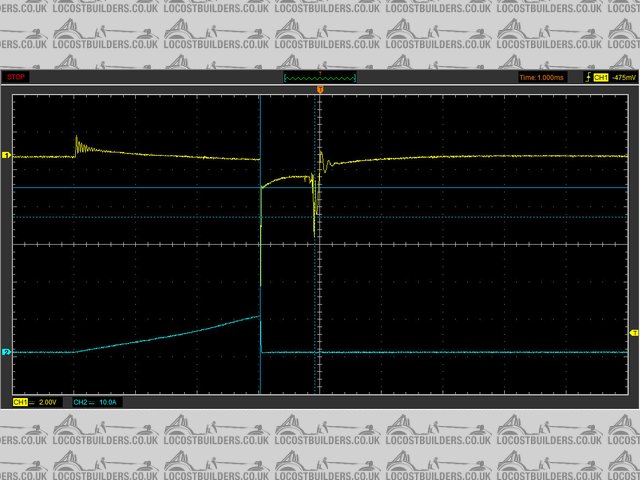
Task: Click the Time 1.000ms timebase readout
Action: pyautogui.click(x=542, y=77)
